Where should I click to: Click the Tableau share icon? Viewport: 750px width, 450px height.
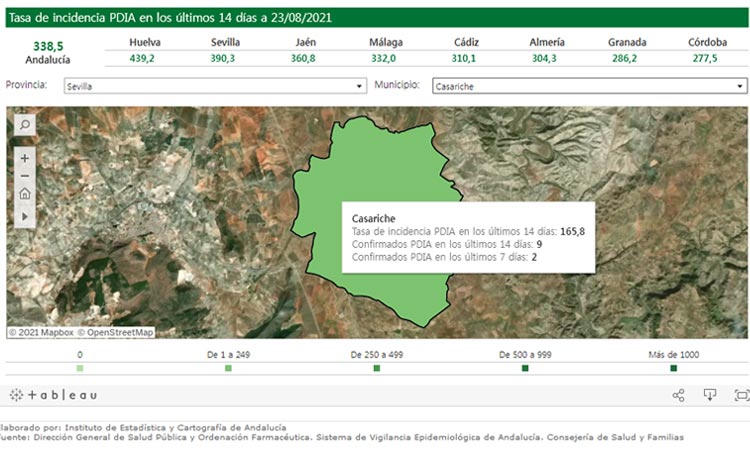pyautogui.click(x=678, y=395)
